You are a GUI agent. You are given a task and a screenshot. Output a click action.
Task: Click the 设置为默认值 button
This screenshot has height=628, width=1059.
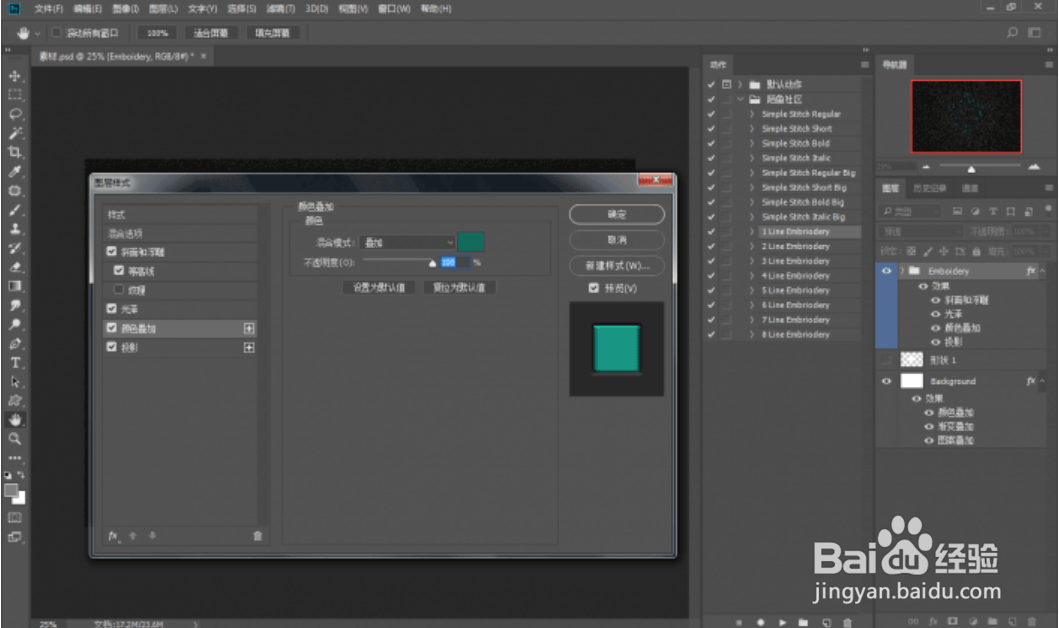point(379,287)
